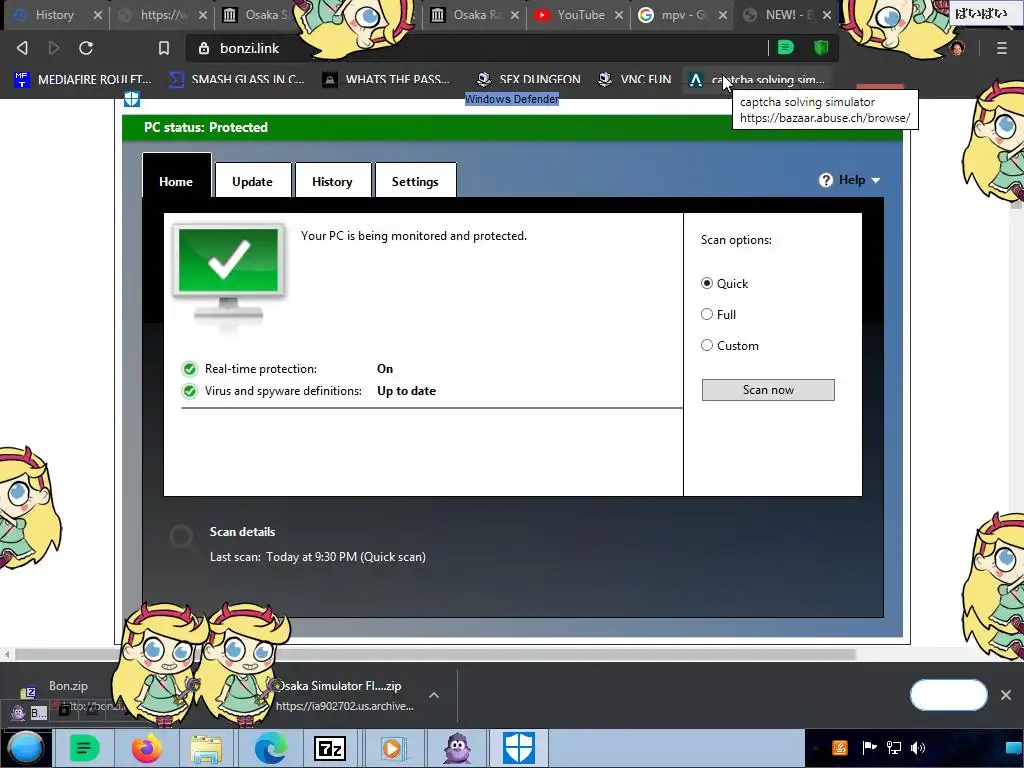The image size is (1024, 768).
Task: Click the Java tray icon
Action: tap(840, 748)
